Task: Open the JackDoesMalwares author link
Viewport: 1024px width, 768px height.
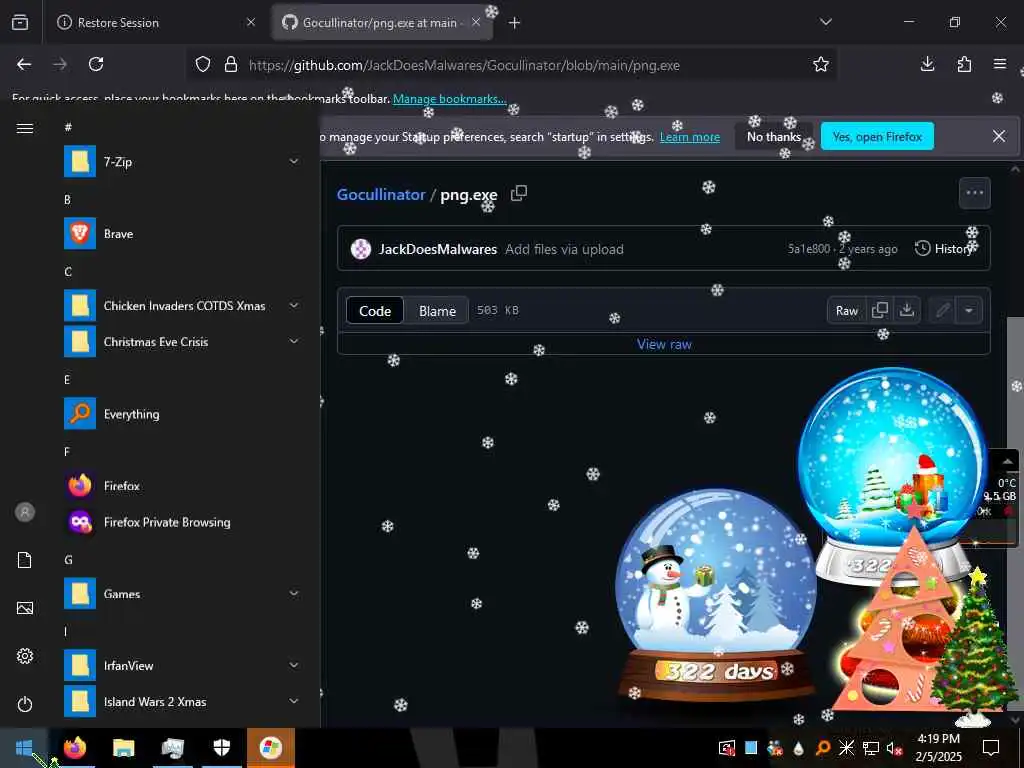Action: coord(438,249)
